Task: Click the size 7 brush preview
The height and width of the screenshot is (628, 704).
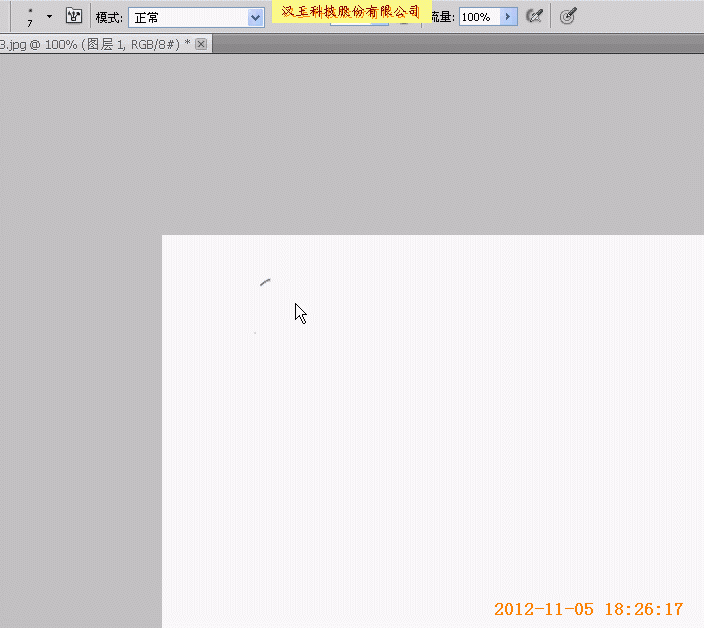Action: (30, 17)
